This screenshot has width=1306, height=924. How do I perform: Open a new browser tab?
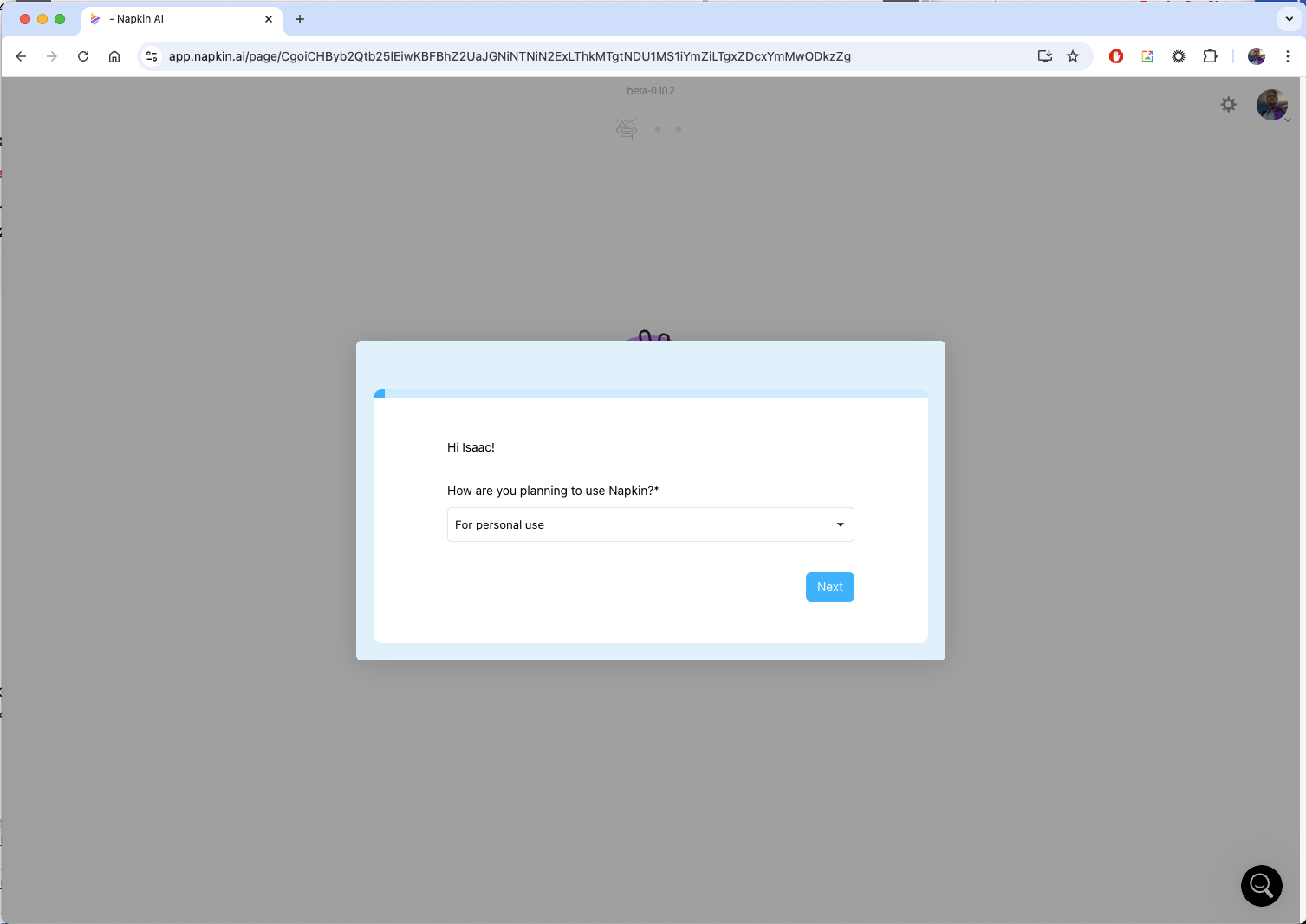point(300,19)
